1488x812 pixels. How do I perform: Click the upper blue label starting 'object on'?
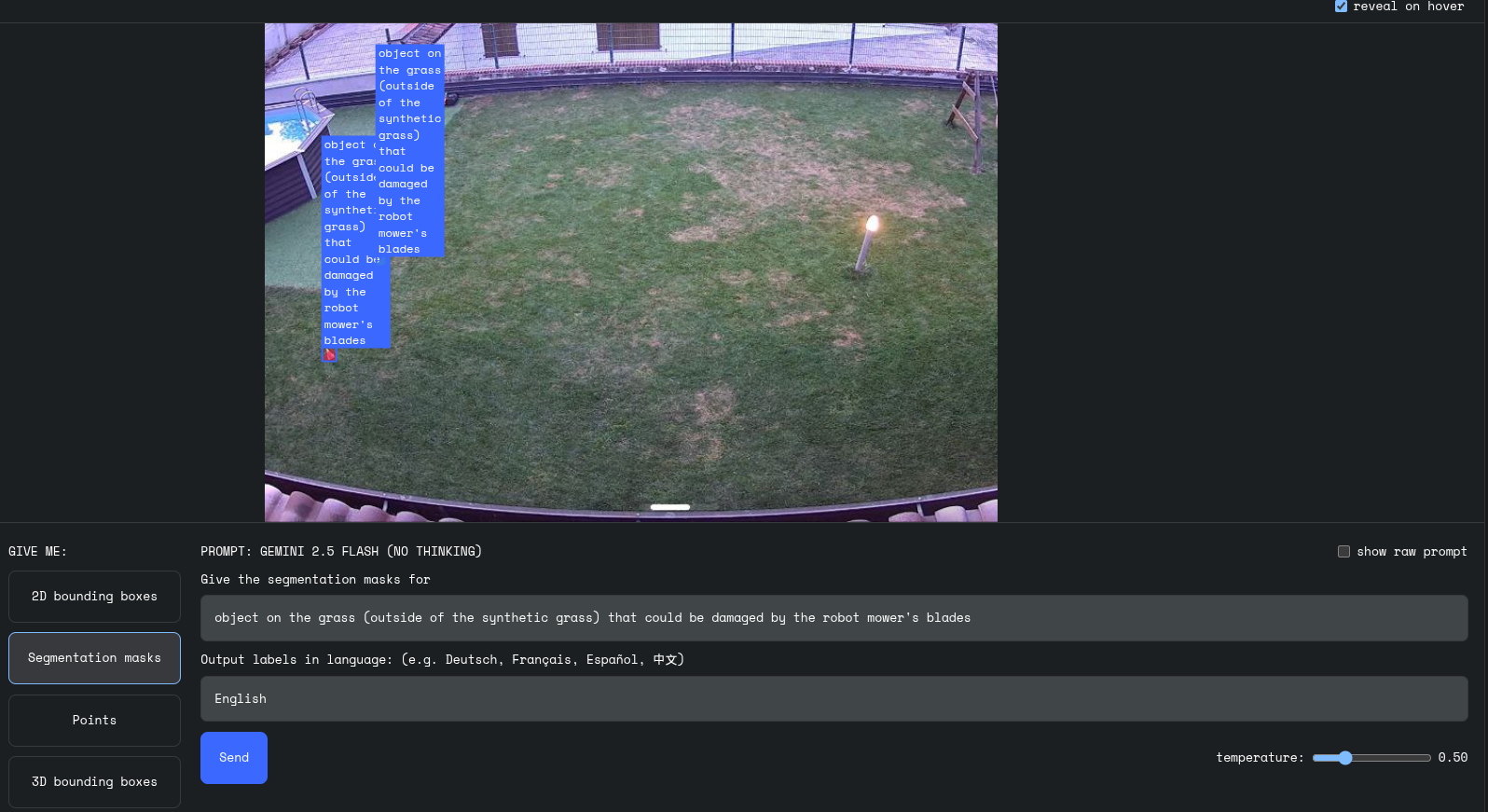[x=409, y=149]
